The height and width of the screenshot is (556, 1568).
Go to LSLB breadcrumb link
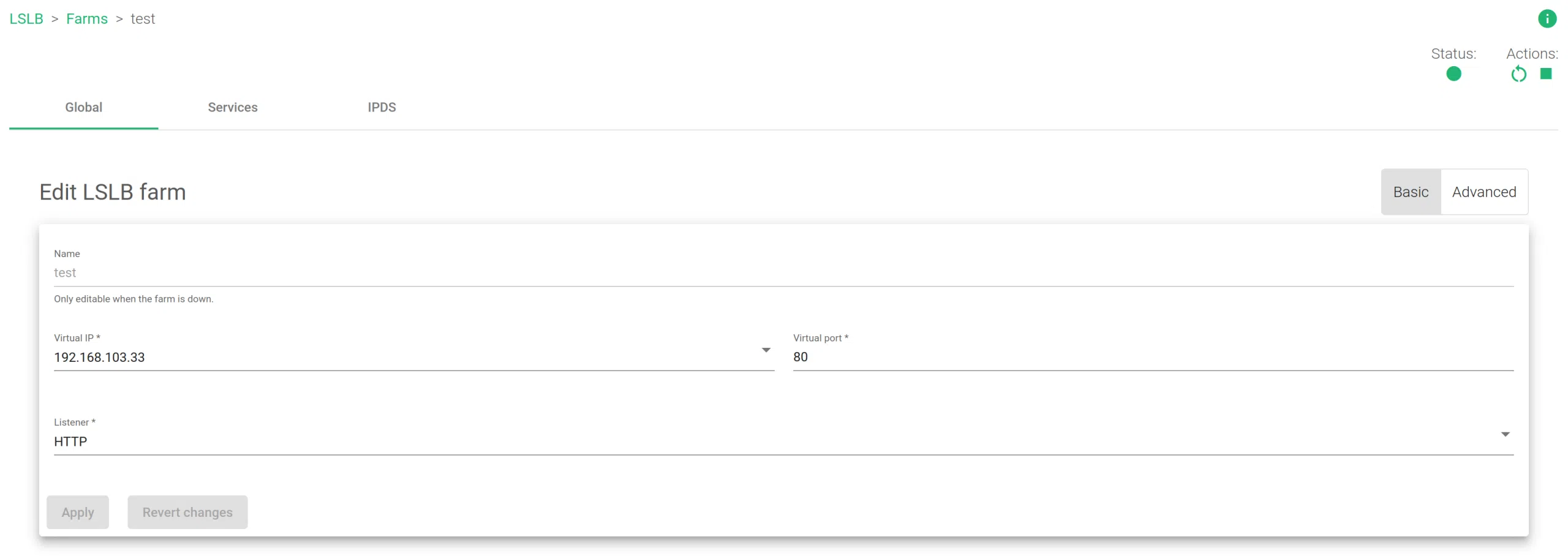pyautogui.click(x=26, y=19)
